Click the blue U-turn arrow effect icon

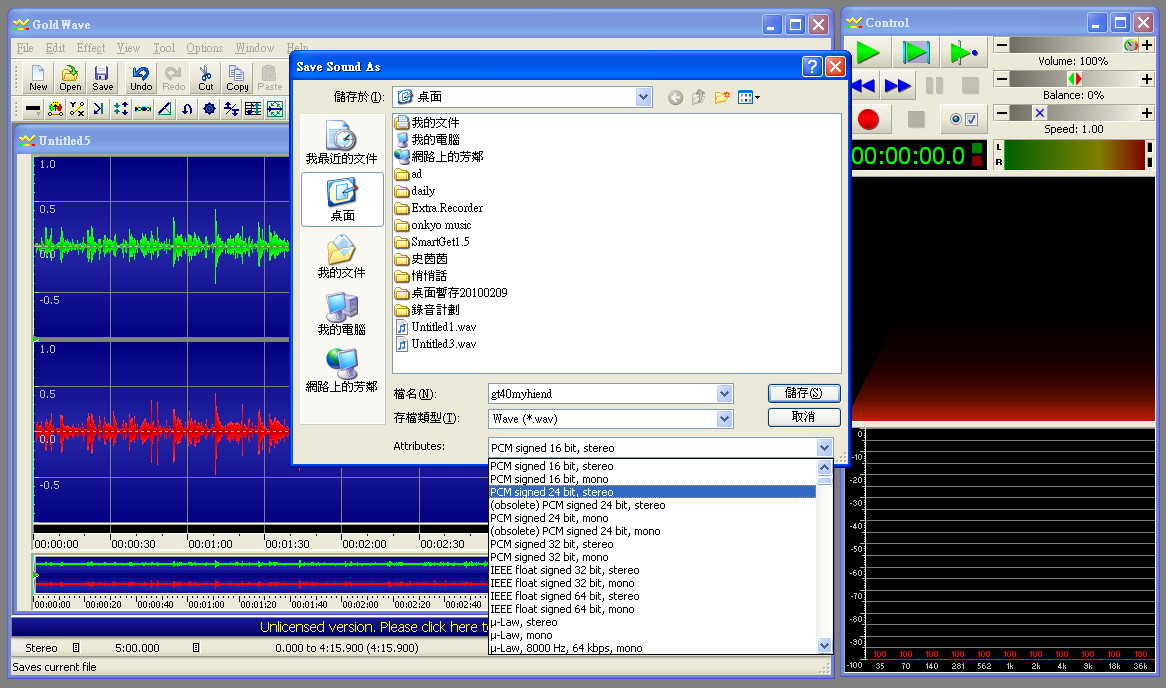187,109
